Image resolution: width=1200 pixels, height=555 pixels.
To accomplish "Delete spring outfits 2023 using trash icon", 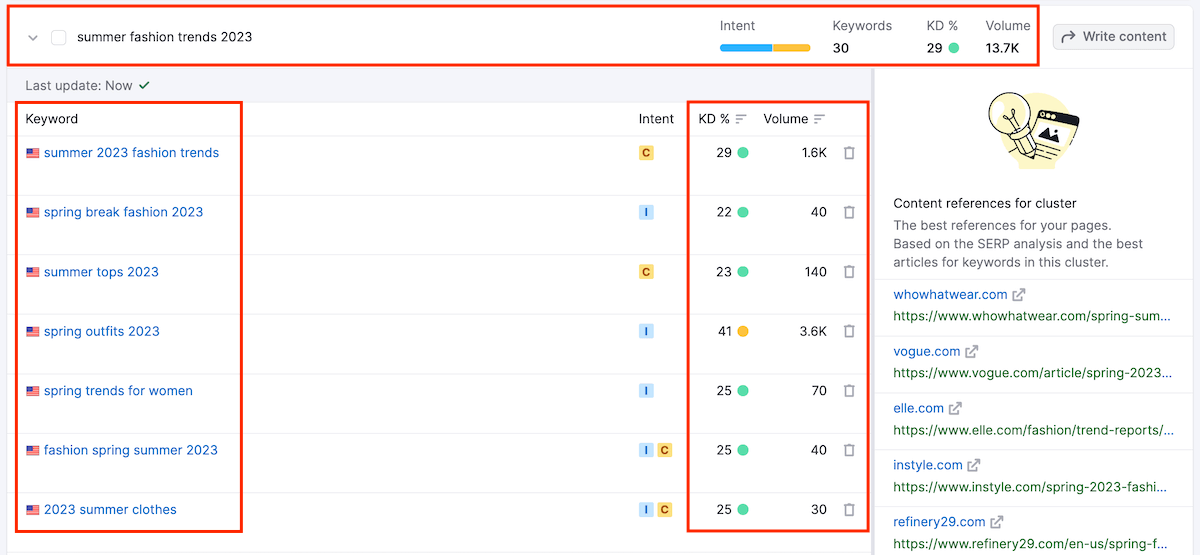I will coord(849,331).
